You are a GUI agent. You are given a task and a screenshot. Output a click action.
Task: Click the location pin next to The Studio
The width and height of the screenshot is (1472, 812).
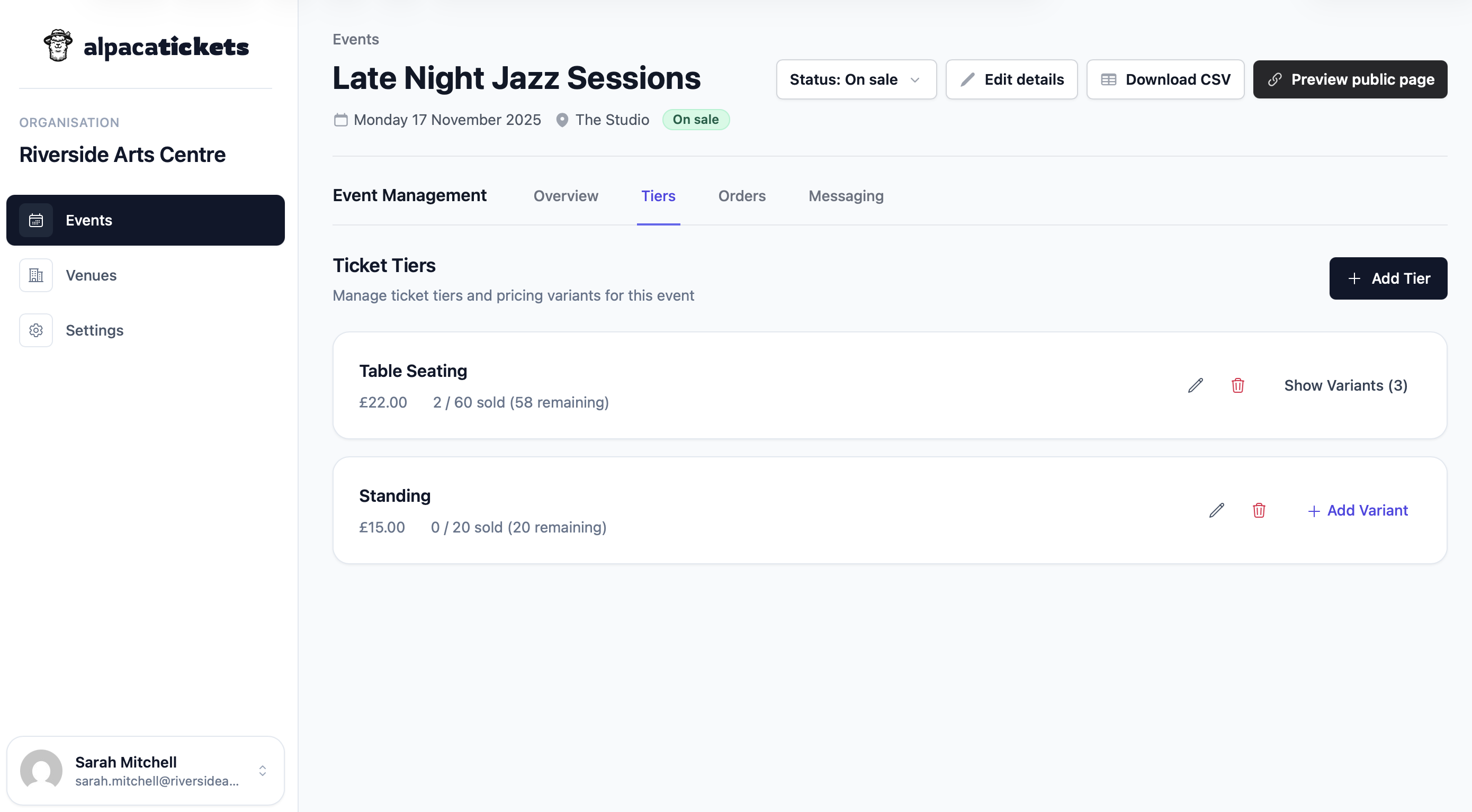[x=562, y=120]
